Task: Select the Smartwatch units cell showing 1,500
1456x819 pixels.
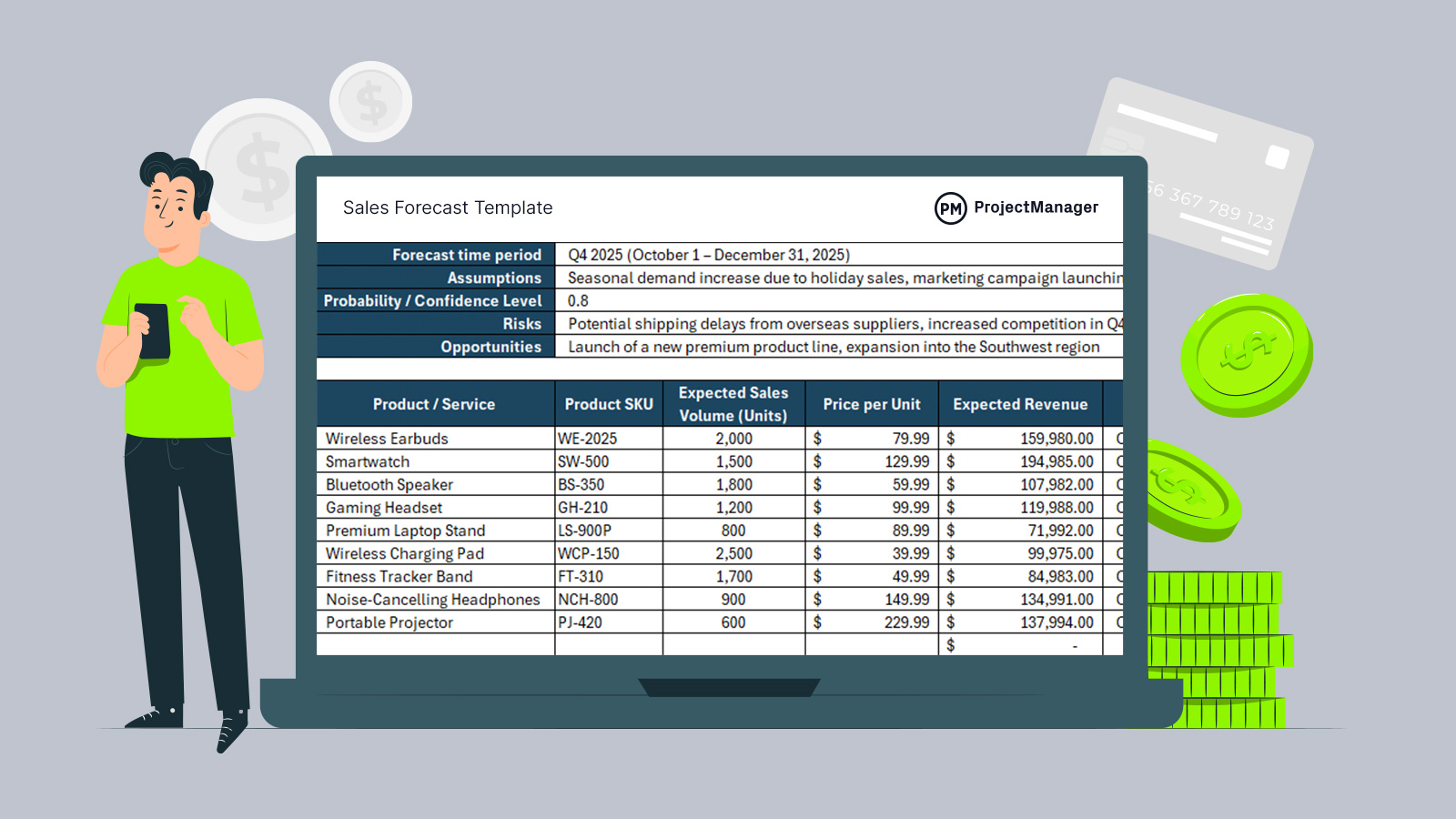Action: [x=733, y=461]
